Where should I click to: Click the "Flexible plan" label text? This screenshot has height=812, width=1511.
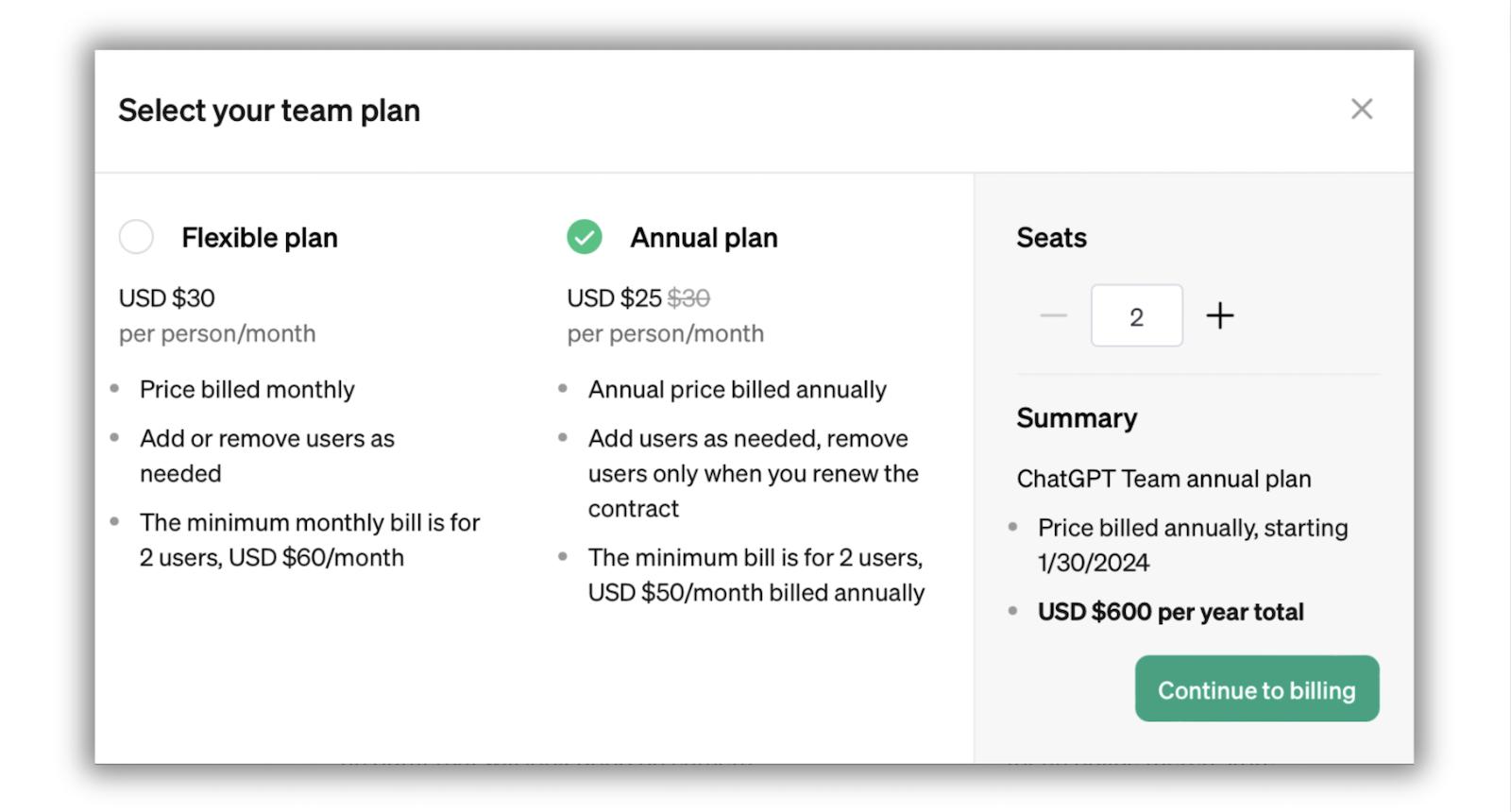[x=260, y=238]
